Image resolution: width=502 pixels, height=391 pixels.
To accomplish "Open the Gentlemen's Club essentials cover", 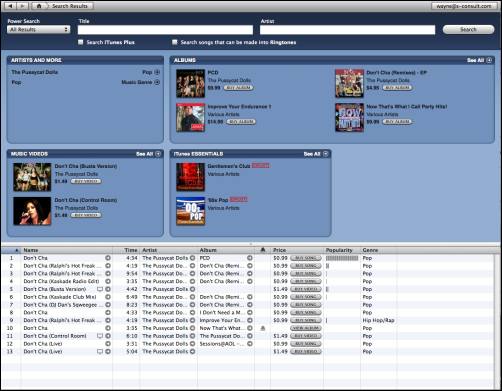I will tap(190, 177).
